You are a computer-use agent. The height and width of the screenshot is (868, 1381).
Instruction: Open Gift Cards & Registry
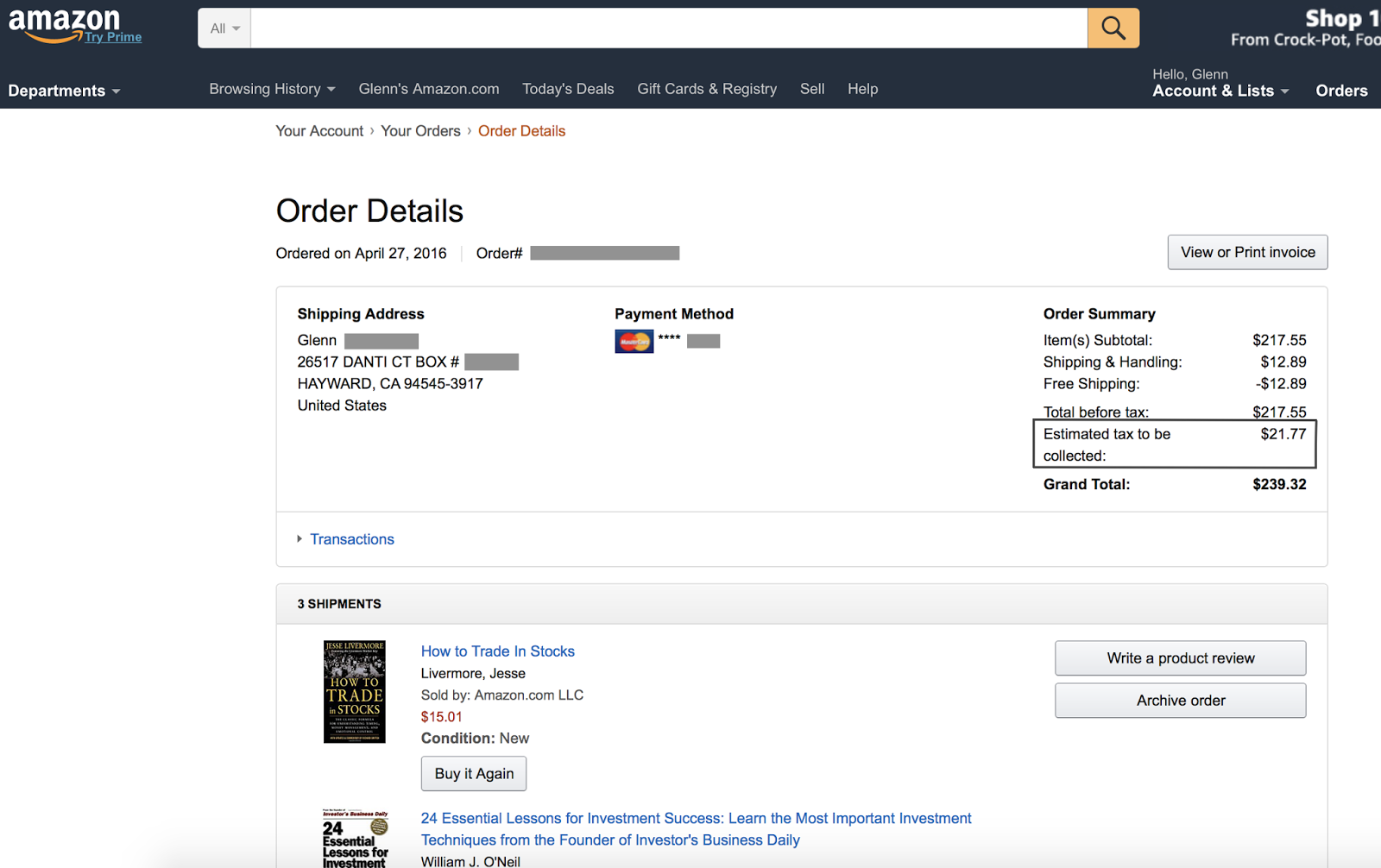[707, 89]
